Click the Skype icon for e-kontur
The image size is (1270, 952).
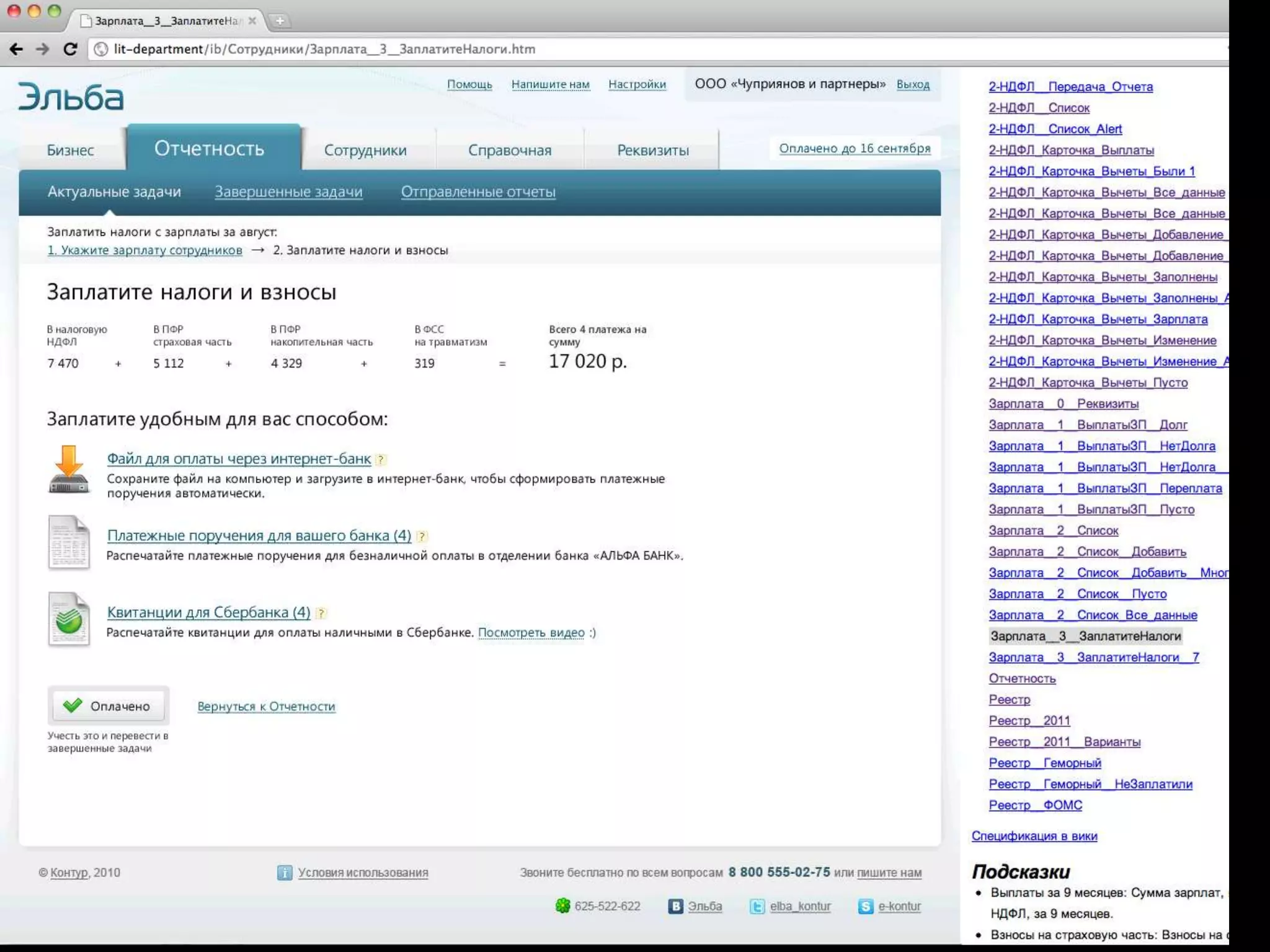(x=865, y=907)
